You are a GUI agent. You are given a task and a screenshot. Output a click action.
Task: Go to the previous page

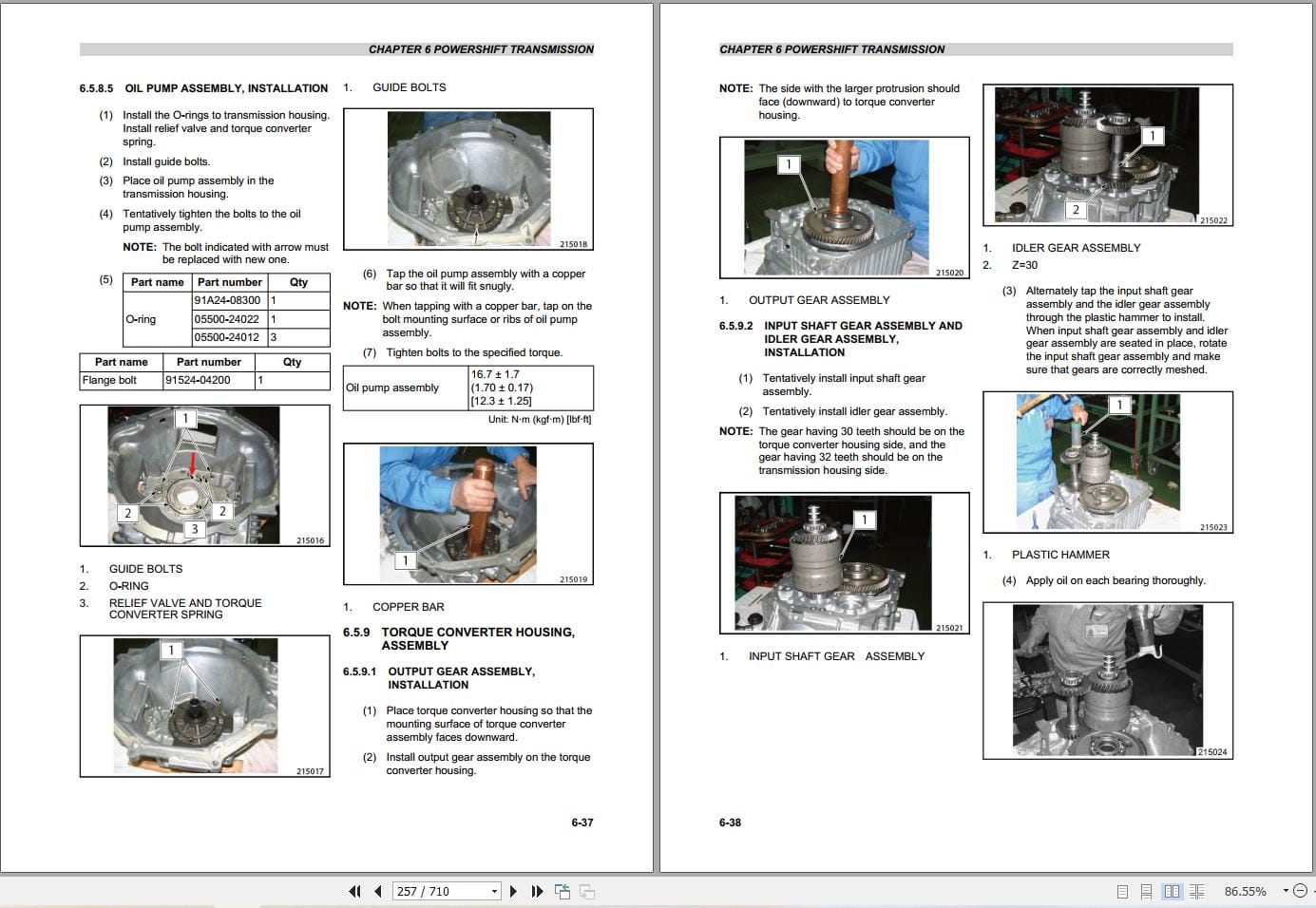[x=378, y=891]
